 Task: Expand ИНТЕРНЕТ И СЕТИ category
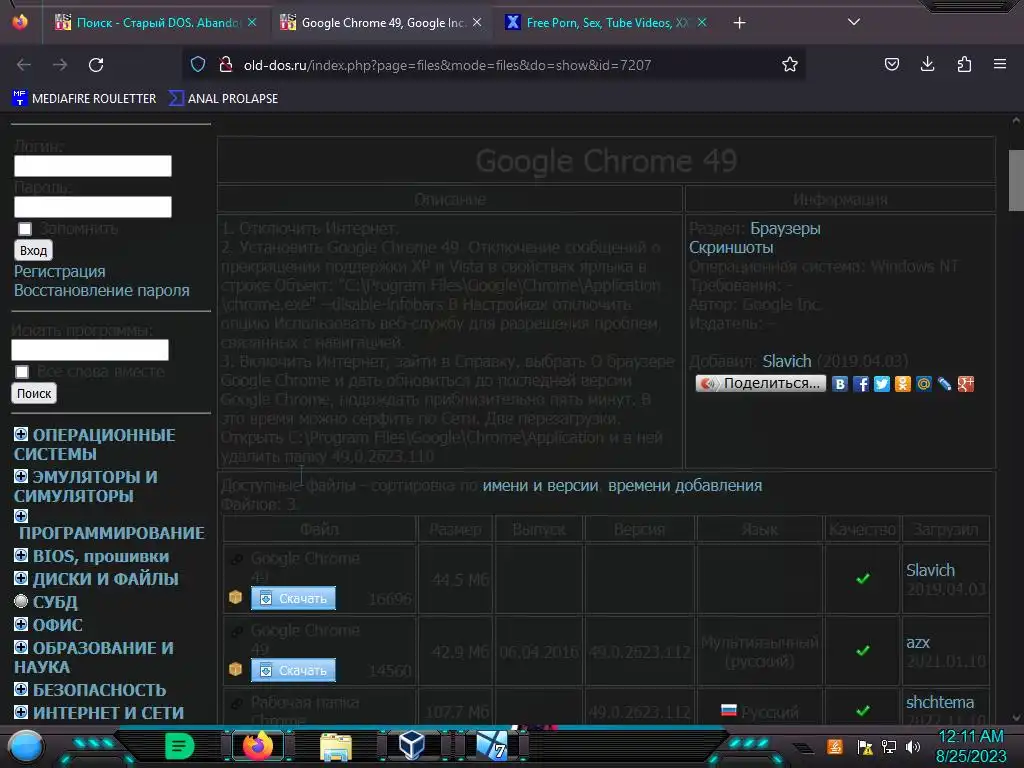coord(21,712)
